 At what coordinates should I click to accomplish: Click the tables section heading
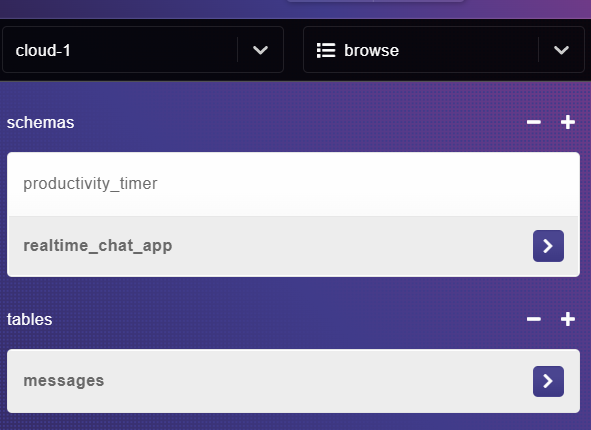[29, 320]
